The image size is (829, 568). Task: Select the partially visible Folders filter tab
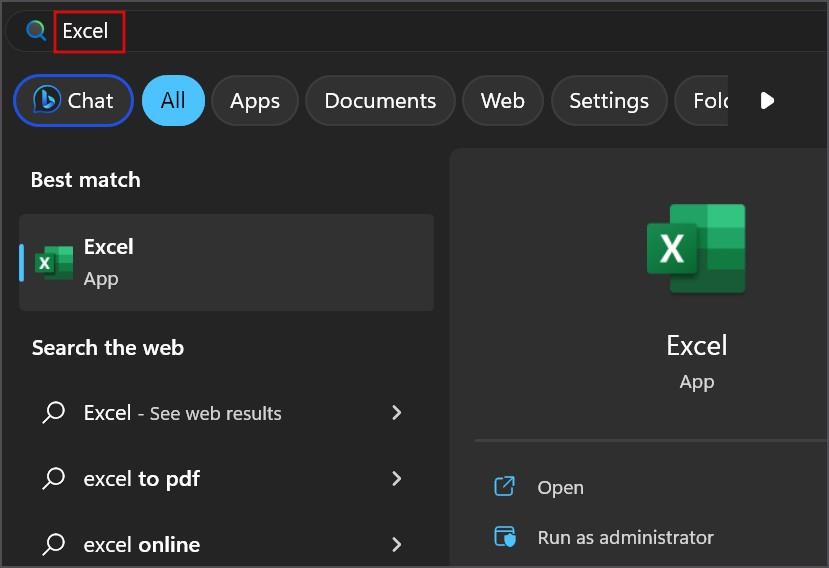click(702, 100)
